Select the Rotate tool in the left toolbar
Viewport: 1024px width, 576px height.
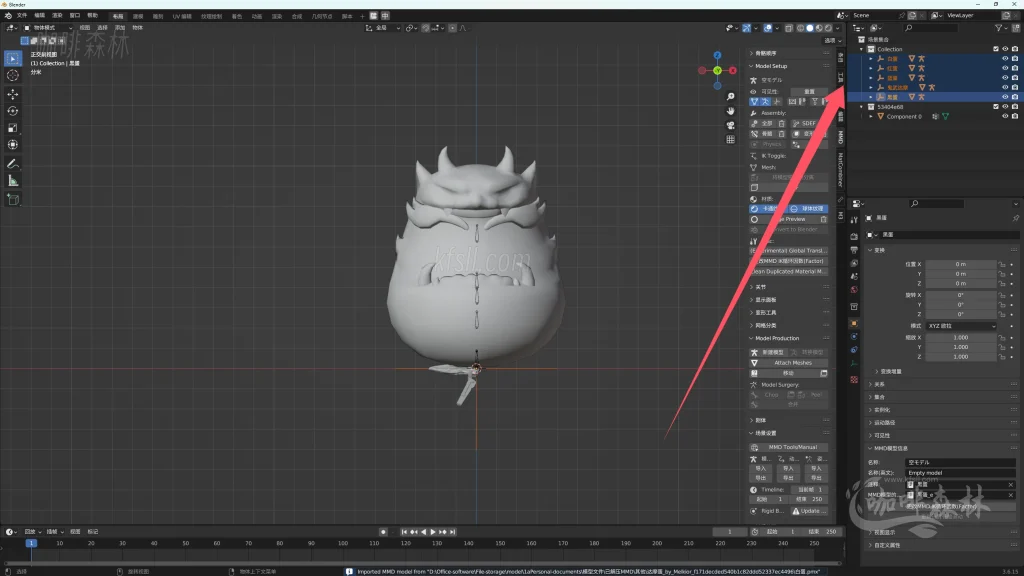13,110
